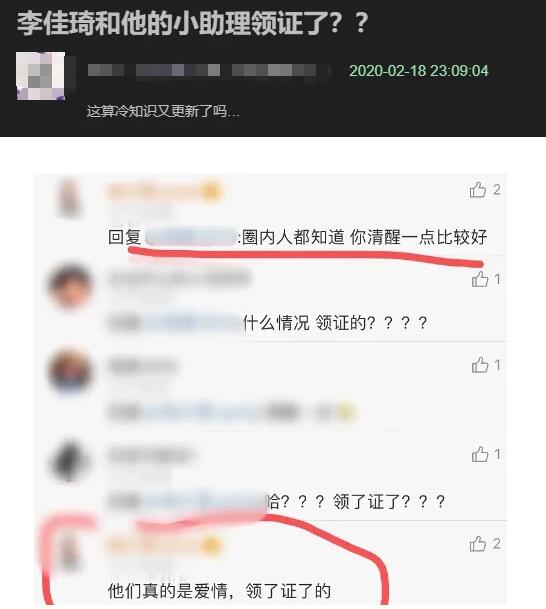Click comment text '他们真的是爱情,领了证了的'

pos(219,591)
